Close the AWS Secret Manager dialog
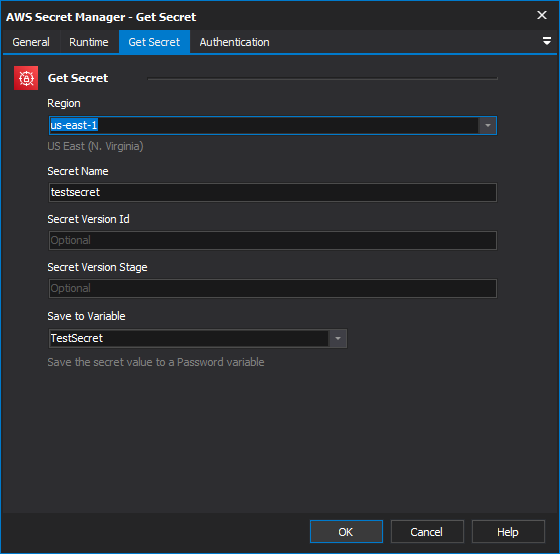Viewport: 560px width, 554px height. pyautogui.click(x=542, y=15)
